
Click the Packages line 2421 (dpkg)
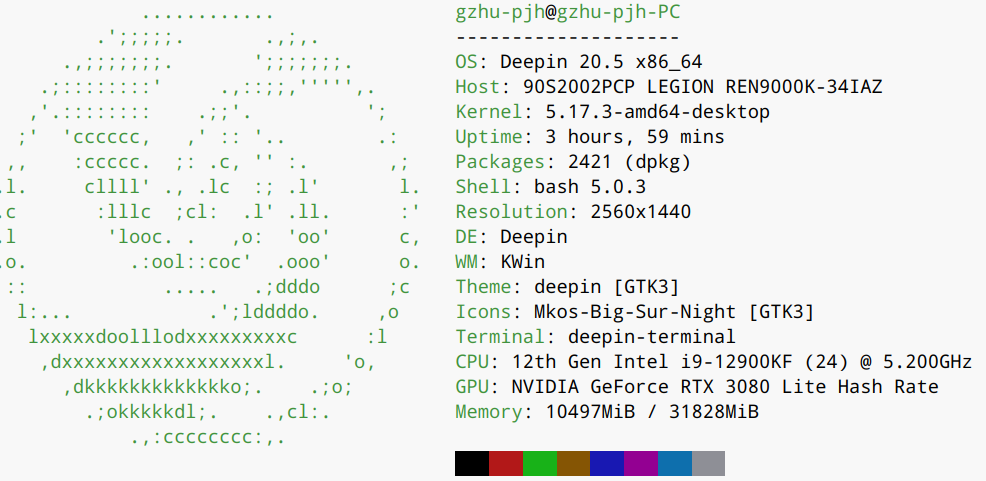click(x=573, y=162)
